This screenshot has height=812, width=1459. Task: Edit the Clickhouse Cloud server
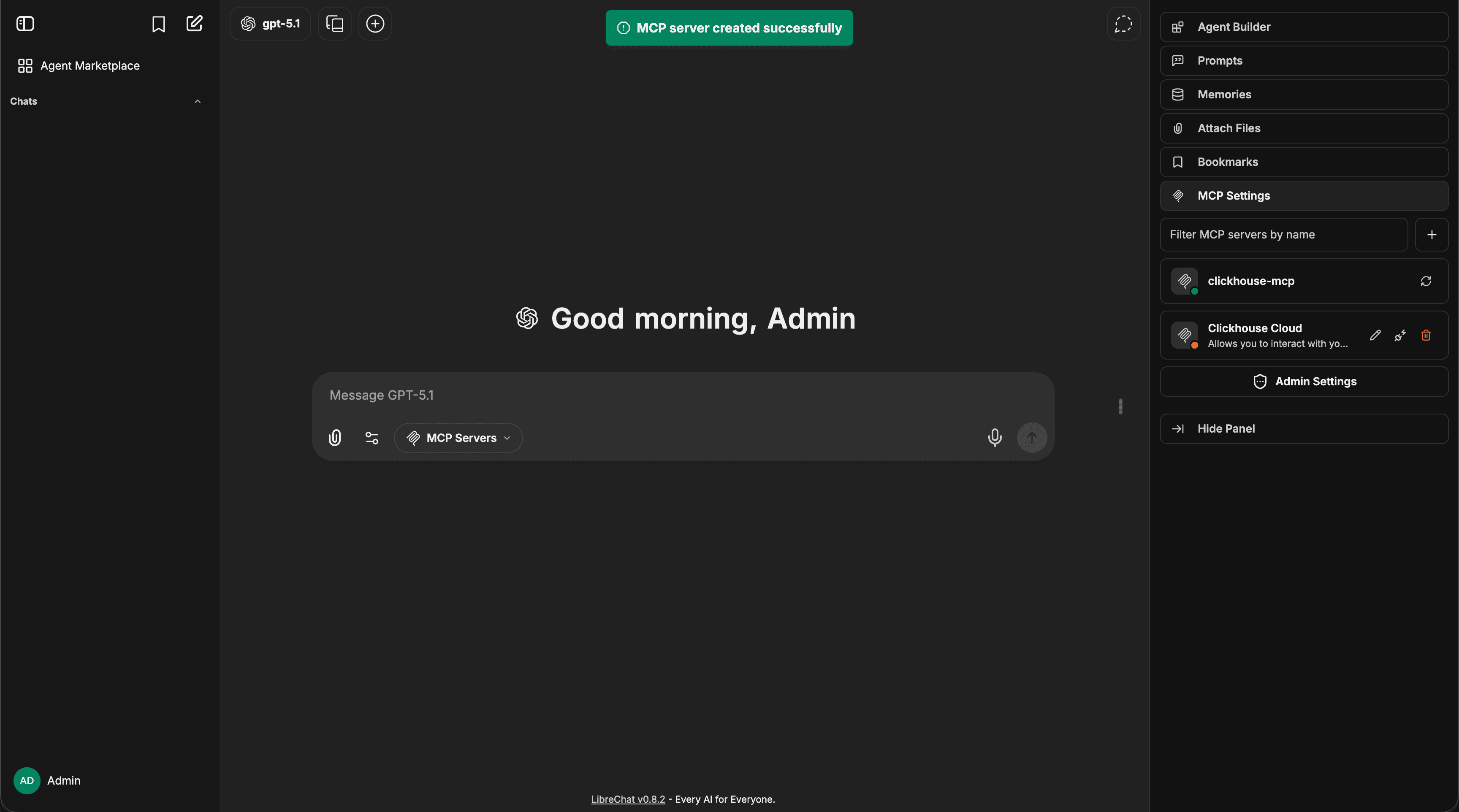pyautogui.click(x=1375, y=335)
